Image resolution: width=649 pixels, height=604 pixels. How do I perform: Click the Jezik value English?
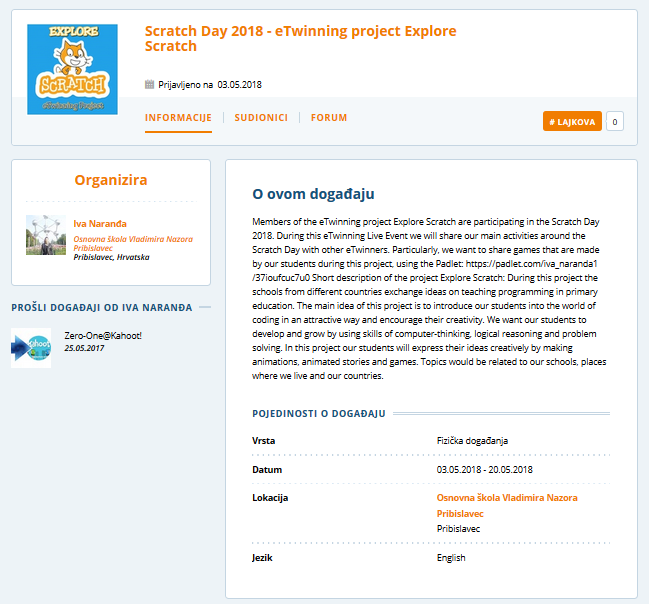pyautogui.click(x=451, y=558)
